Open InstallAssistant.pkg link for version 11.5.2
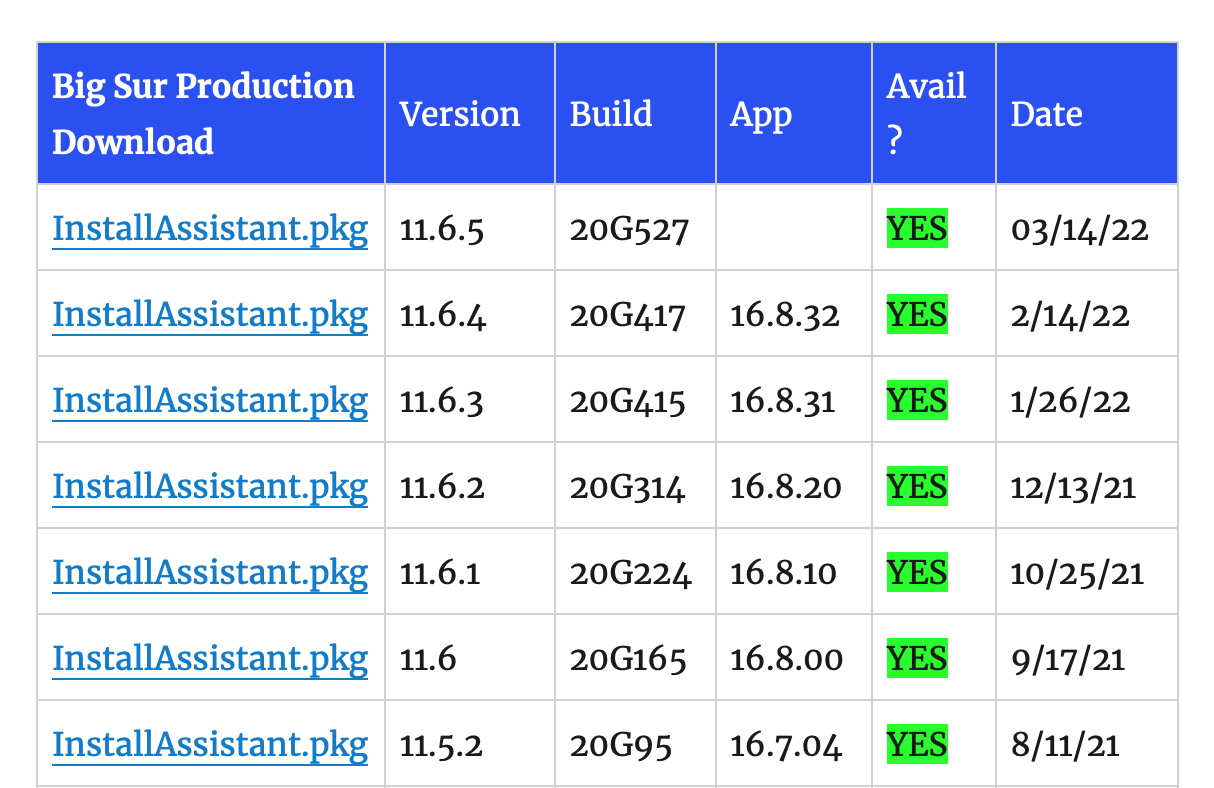 (x=210, y=745)
